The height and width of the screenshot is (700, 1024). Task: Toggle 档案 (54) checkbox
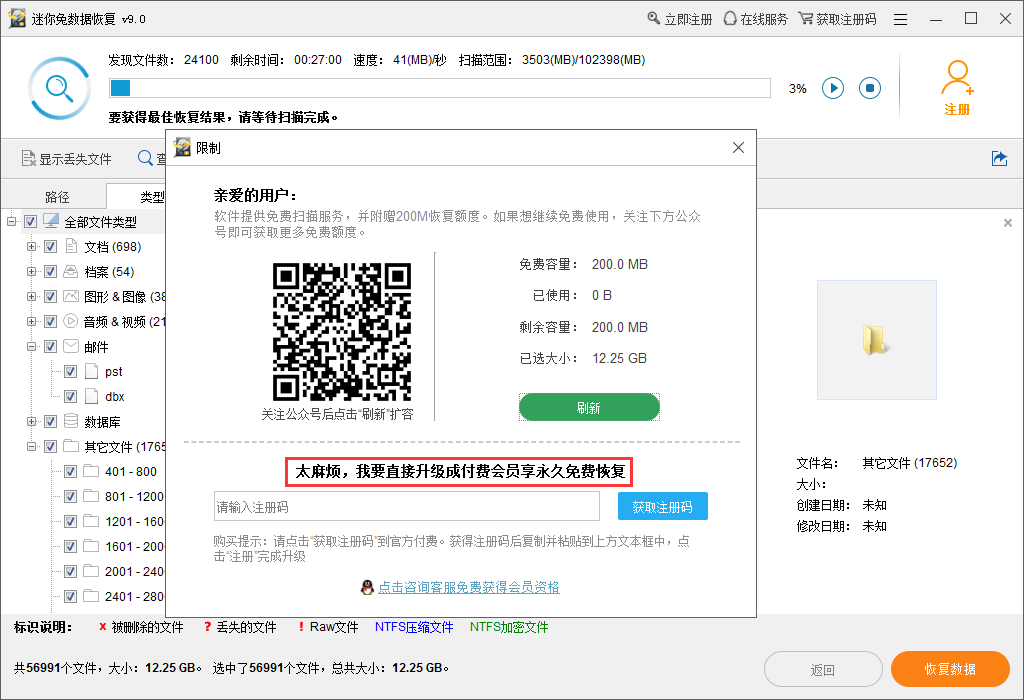[50, 272]
